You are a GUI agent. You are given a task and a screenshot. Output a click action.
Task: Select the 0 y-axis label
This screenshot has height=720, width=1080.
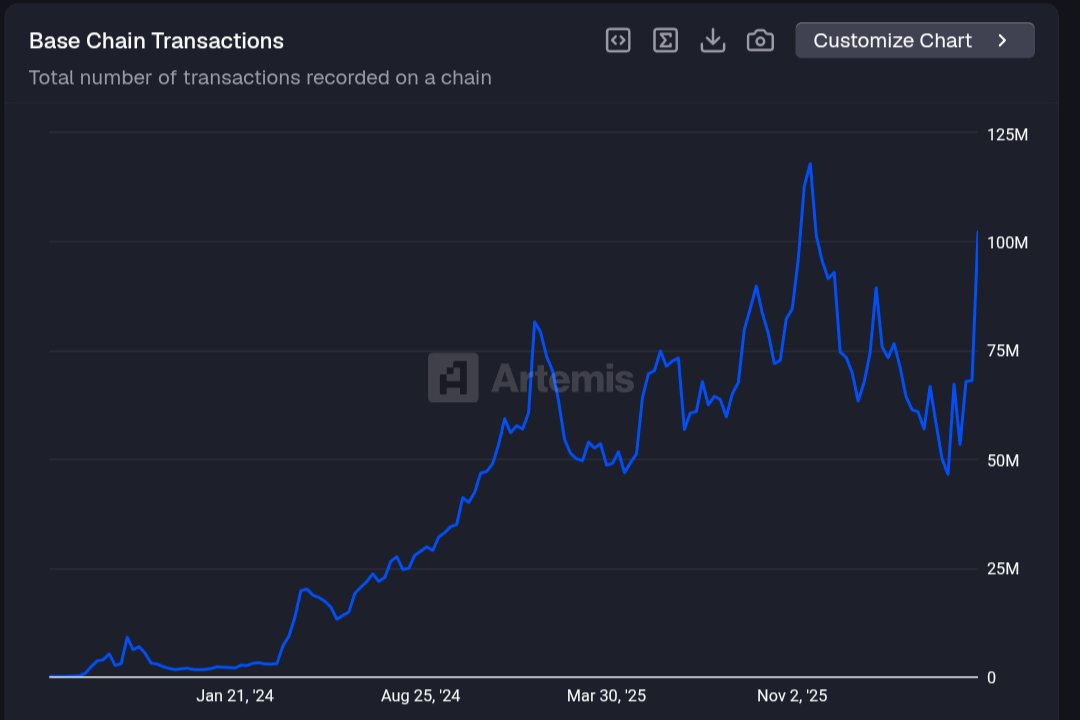tap(991, 677)
